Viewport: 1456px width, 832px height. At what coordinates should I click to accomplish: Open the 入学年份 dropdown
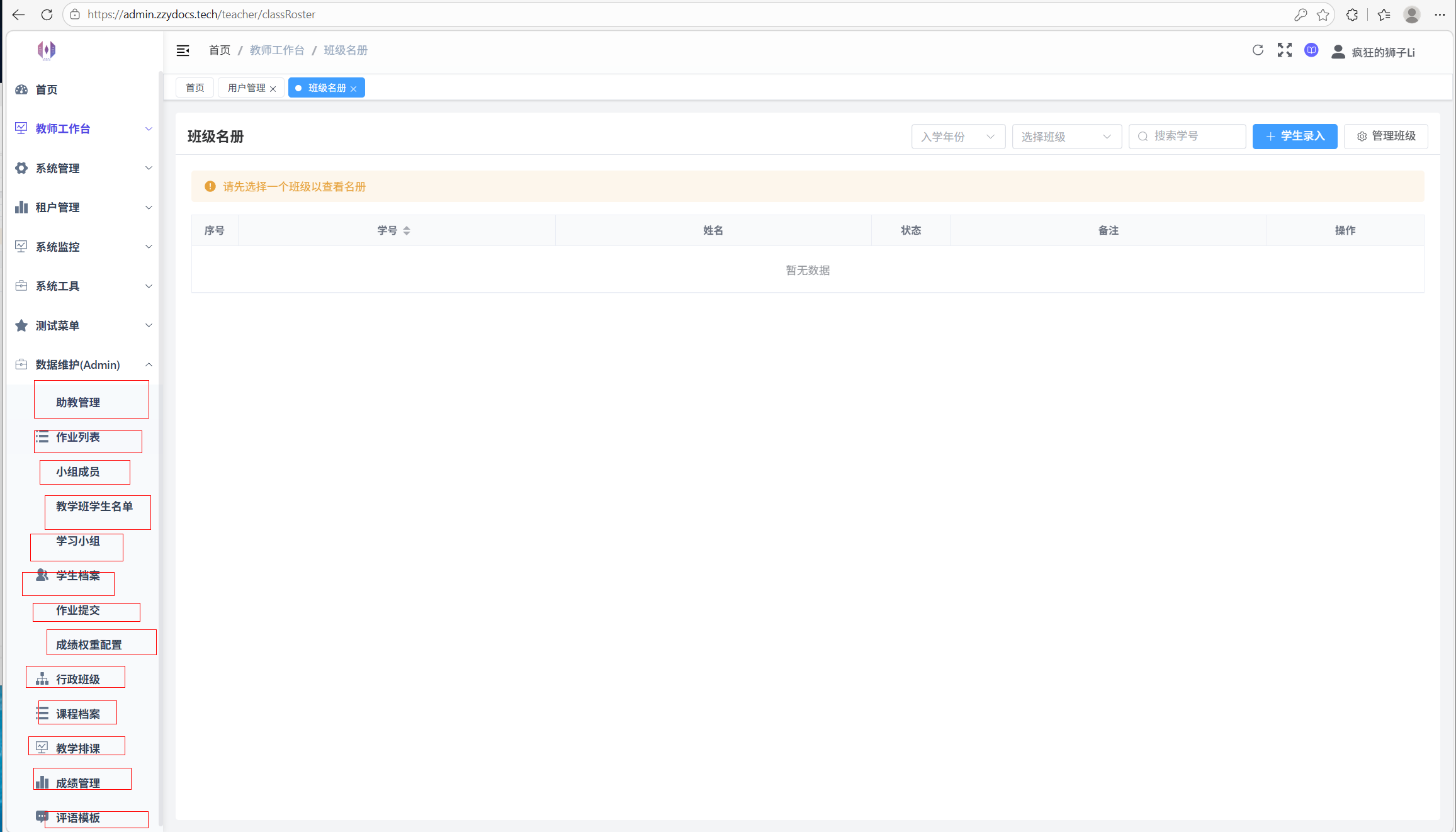coord(957,137)
